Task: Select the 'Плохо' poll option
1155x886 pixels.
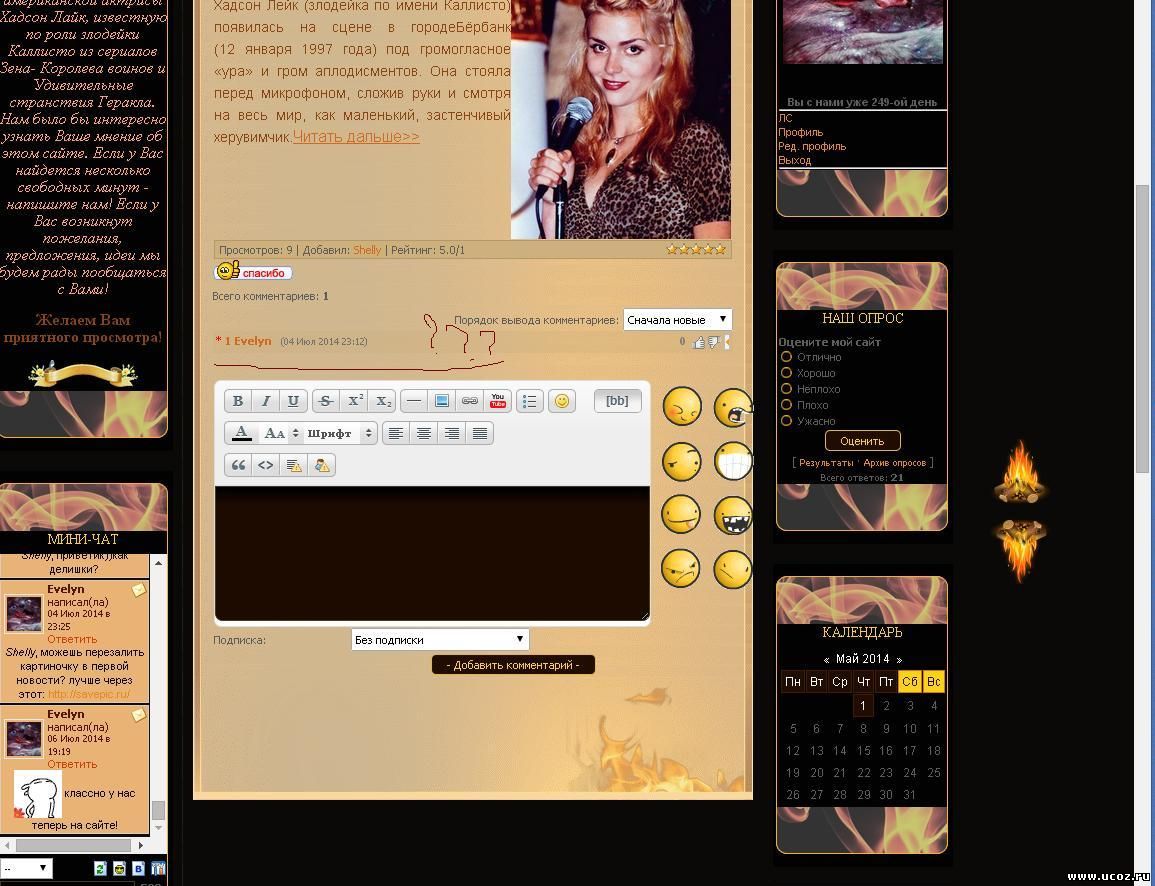Action: pyautogui.click(x=786, y=405)
